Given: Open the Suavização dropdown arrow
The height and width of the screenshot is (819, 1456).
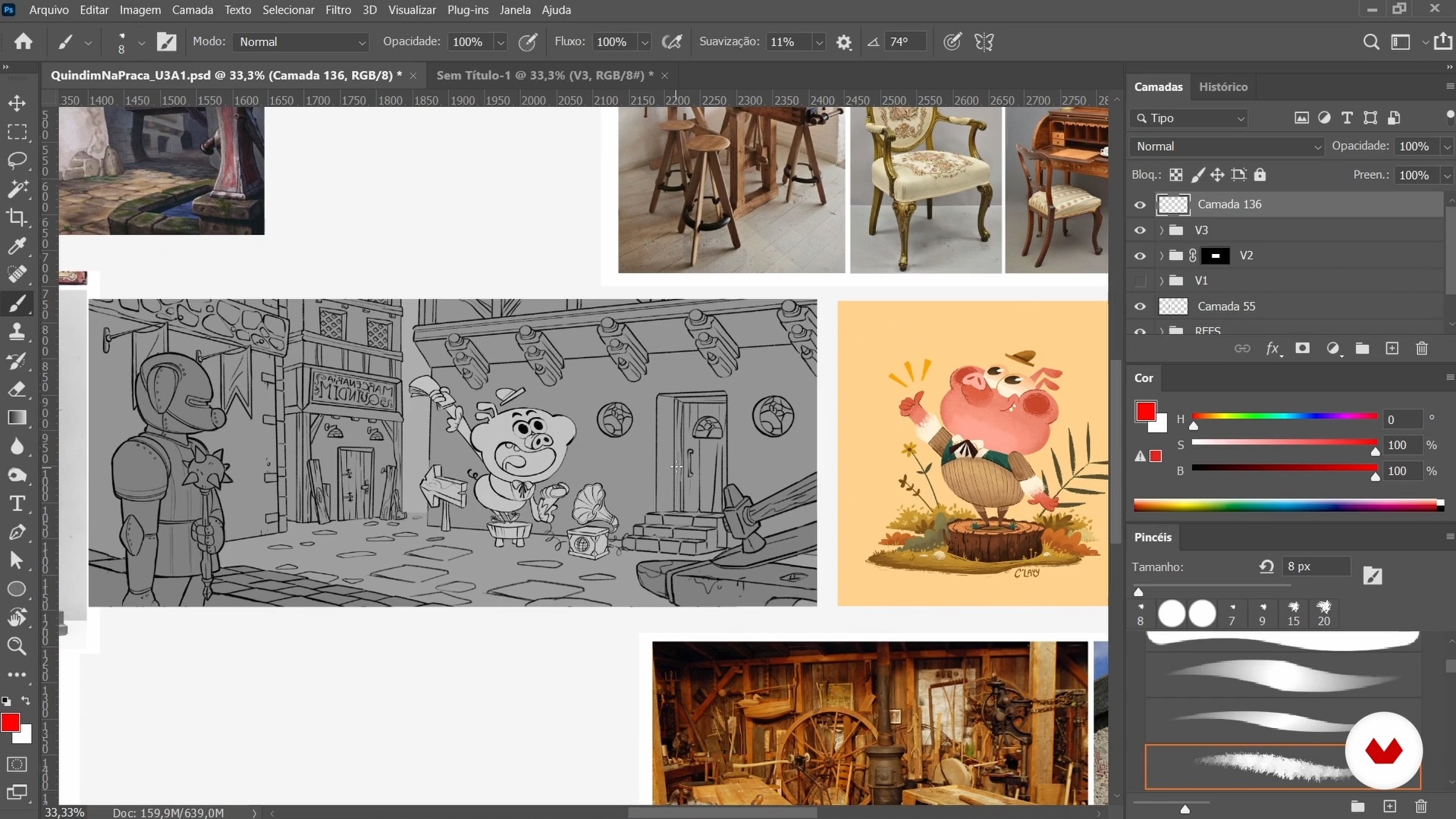Looking at the screenshot, I should 819,42.
